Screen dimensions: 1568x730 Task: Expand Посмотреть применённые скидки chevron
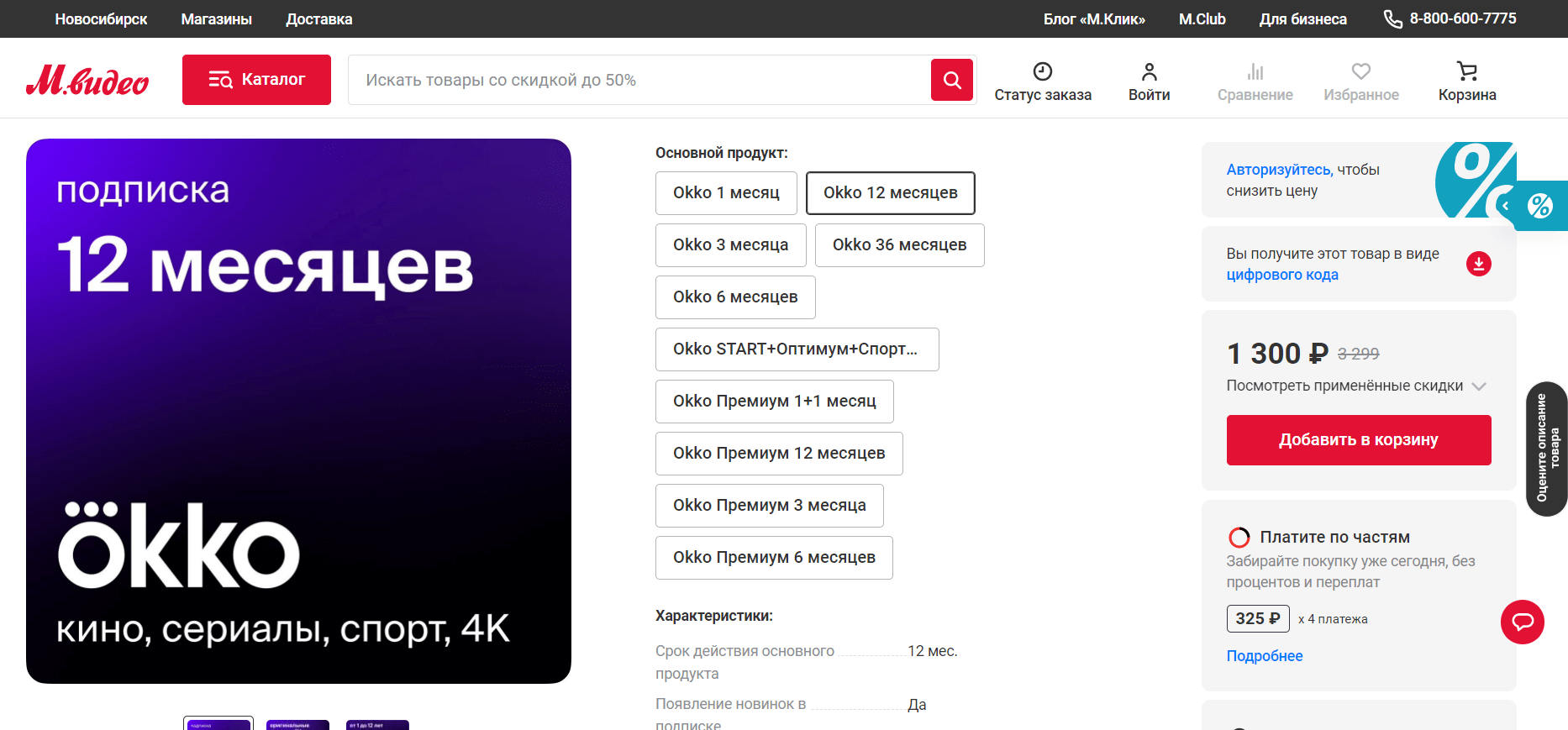[1479, 386]
